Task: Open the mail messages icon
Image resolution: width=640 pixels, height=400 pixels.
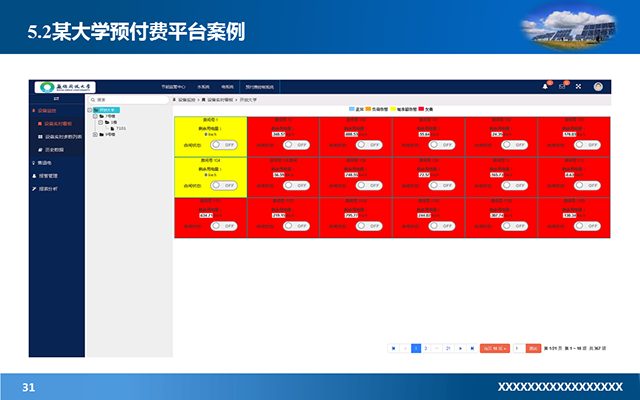Action: coord(562,87)
